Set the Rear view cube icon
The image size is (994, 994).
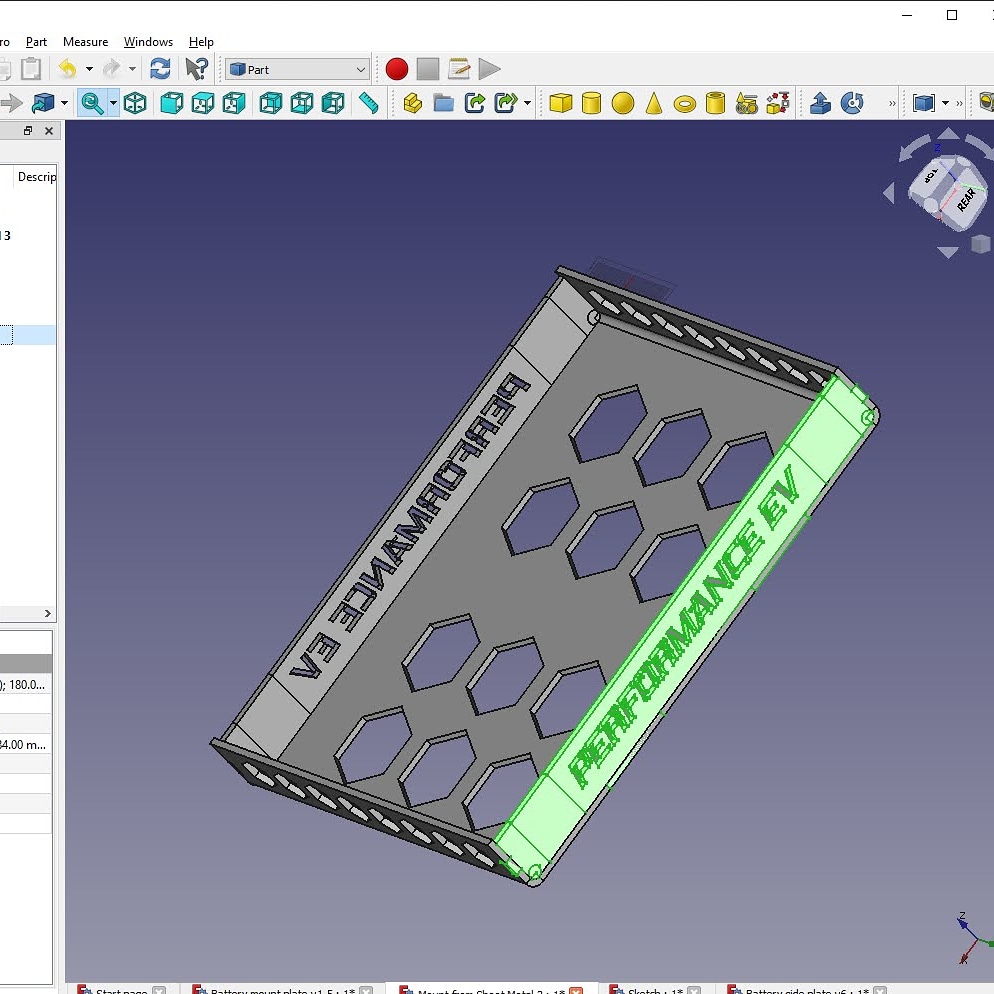click(271, 103)
